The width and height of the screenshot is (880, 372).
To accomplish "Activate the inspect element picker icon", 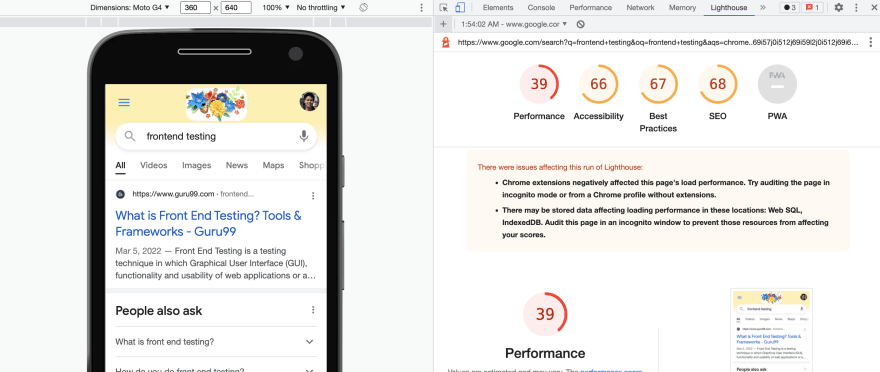I will [444, 8].
